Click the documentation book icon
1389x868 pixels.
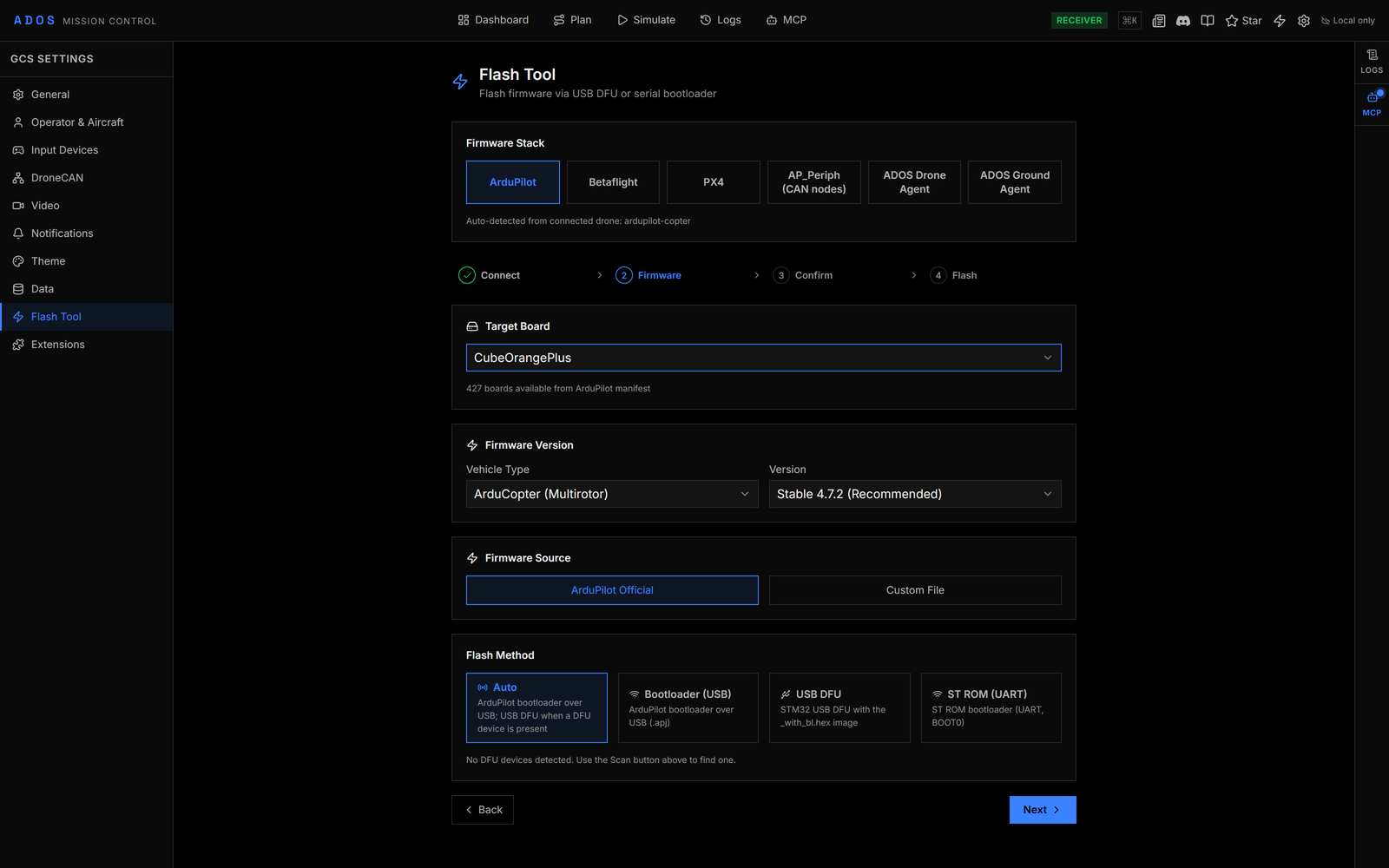pyautogui.click(x=1207, y=20)
